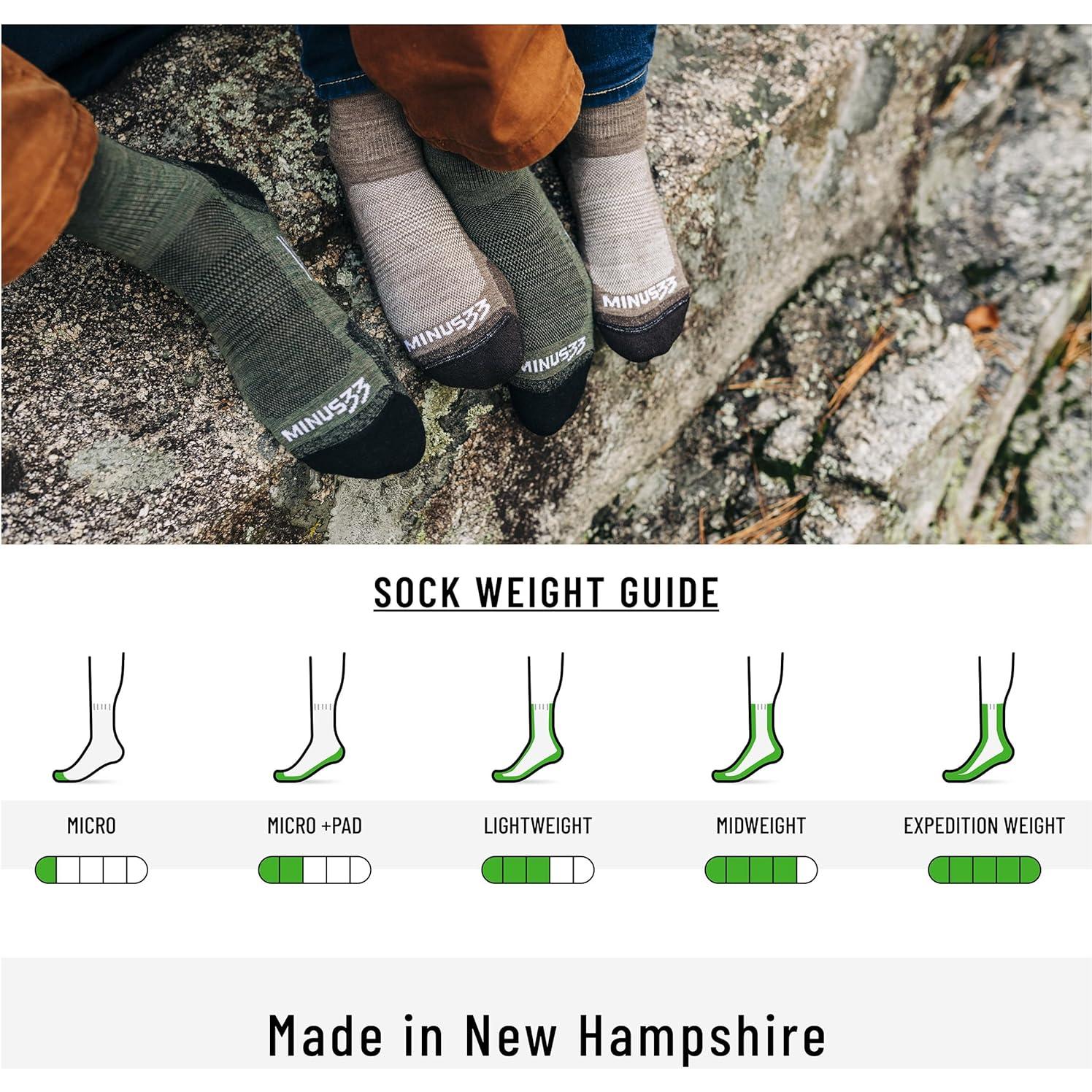Select the EXPEDITION WEIGHT label
This screenshot has height=1092, width=1092.
coord(985,826)
